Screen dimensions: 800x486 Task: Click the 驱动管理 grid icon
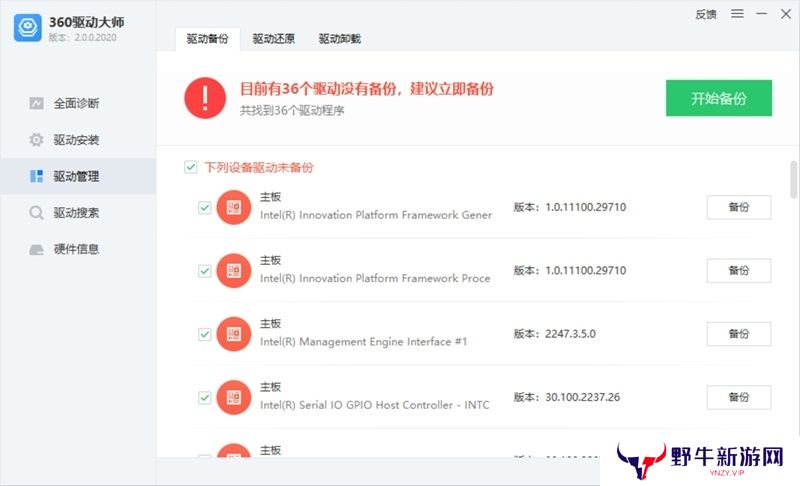(36, 176)
